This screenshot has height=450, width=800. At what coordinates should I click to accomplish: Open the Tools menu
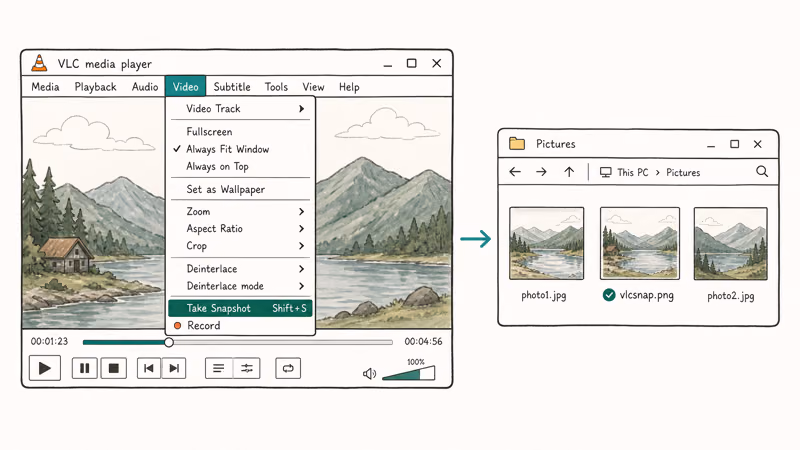pos(276,87)
